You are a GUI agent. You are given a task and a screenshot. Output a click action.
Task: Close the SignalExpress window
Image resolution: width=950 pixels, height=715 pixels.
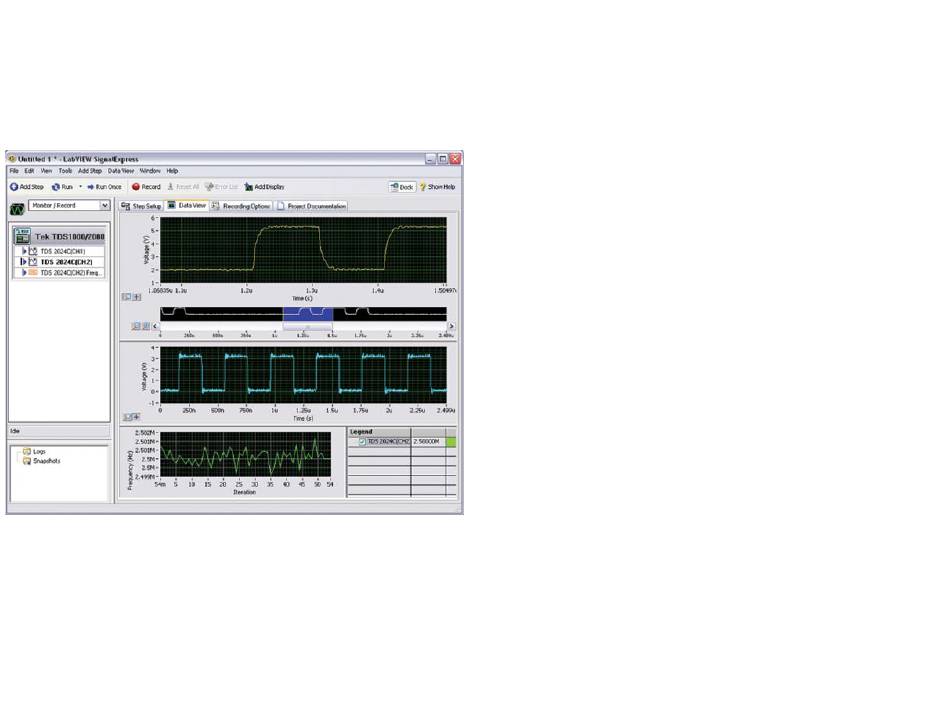coord(455,159)
